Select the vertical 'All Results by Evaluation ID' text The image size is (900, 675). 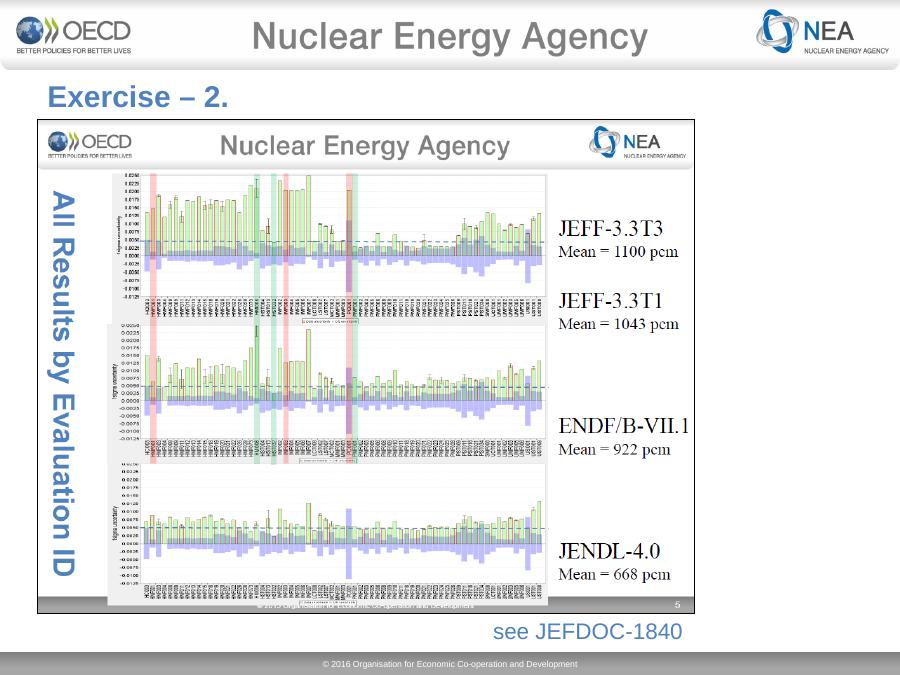coord(63,383)
